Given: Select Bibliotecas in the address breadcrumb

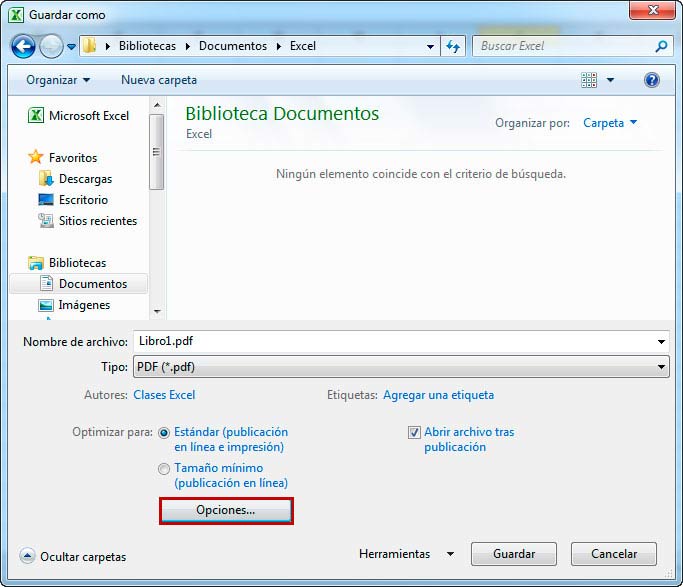Looking at the screenshot, I should [147, 46].
